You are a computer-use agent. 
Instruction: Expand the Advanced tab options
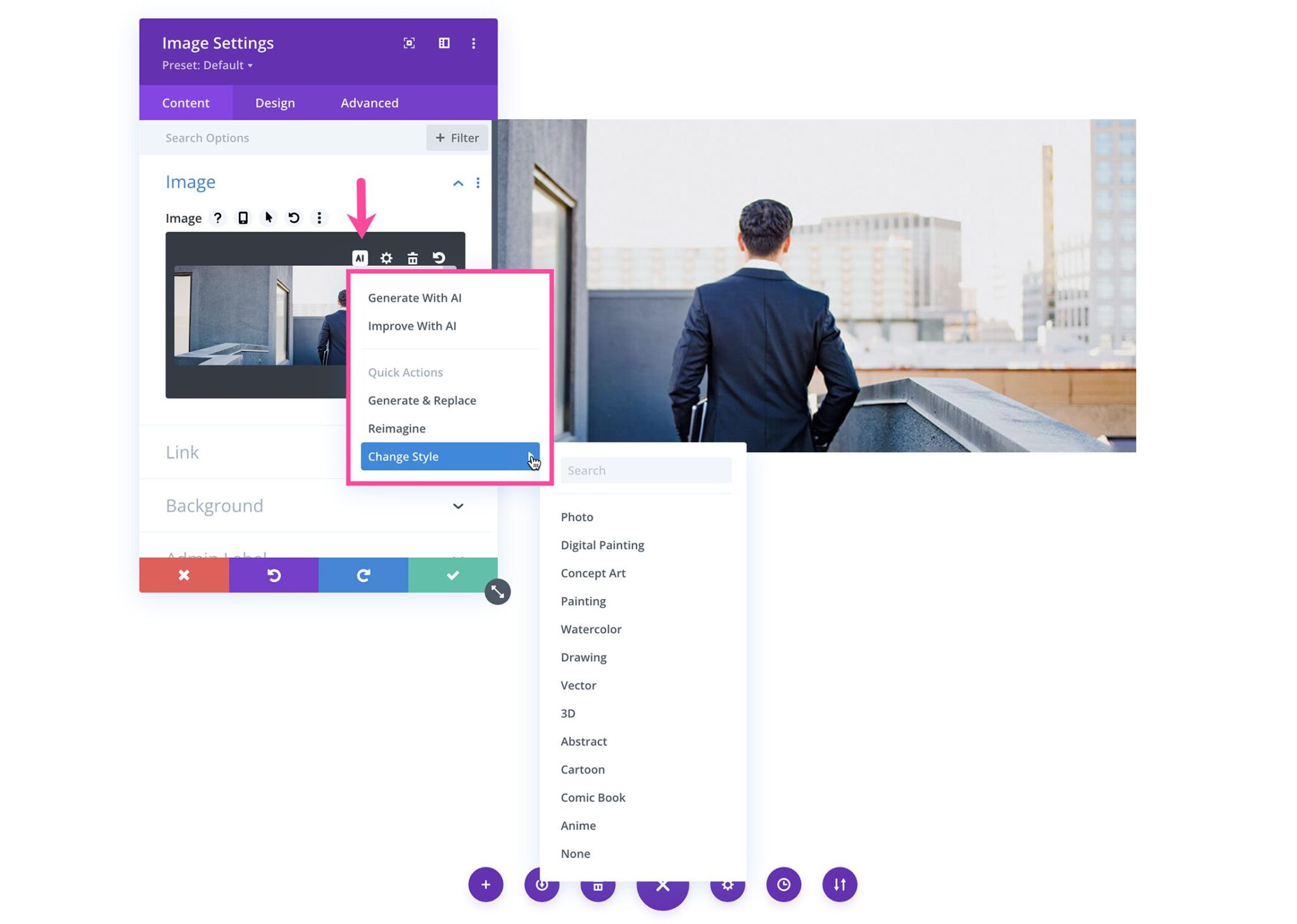369,102
